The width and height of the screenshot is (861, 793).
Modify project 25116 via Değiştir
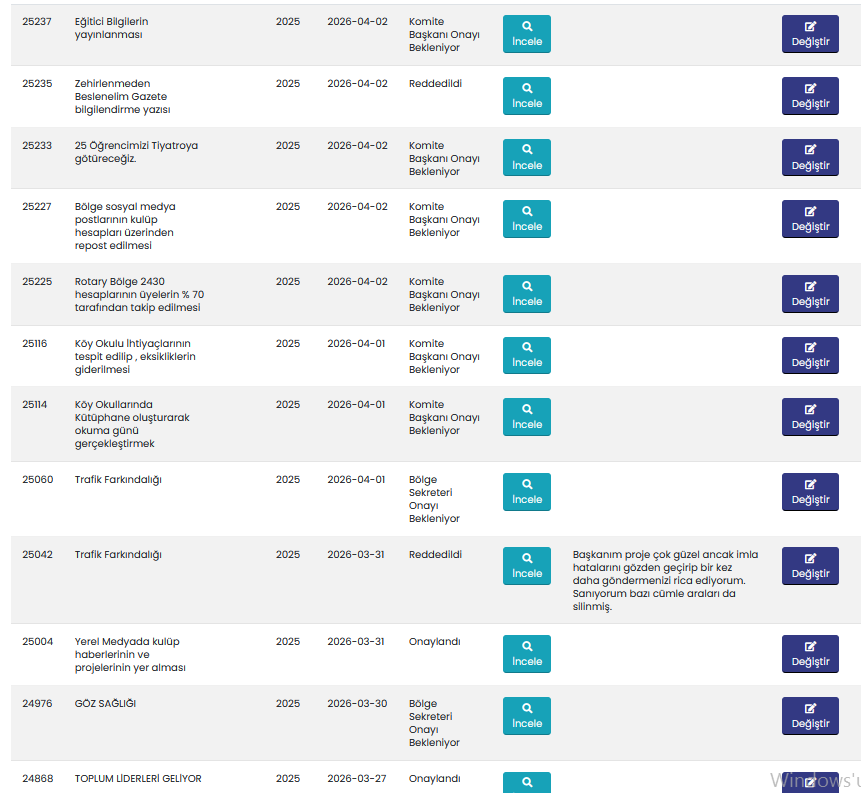pos(810,356)
